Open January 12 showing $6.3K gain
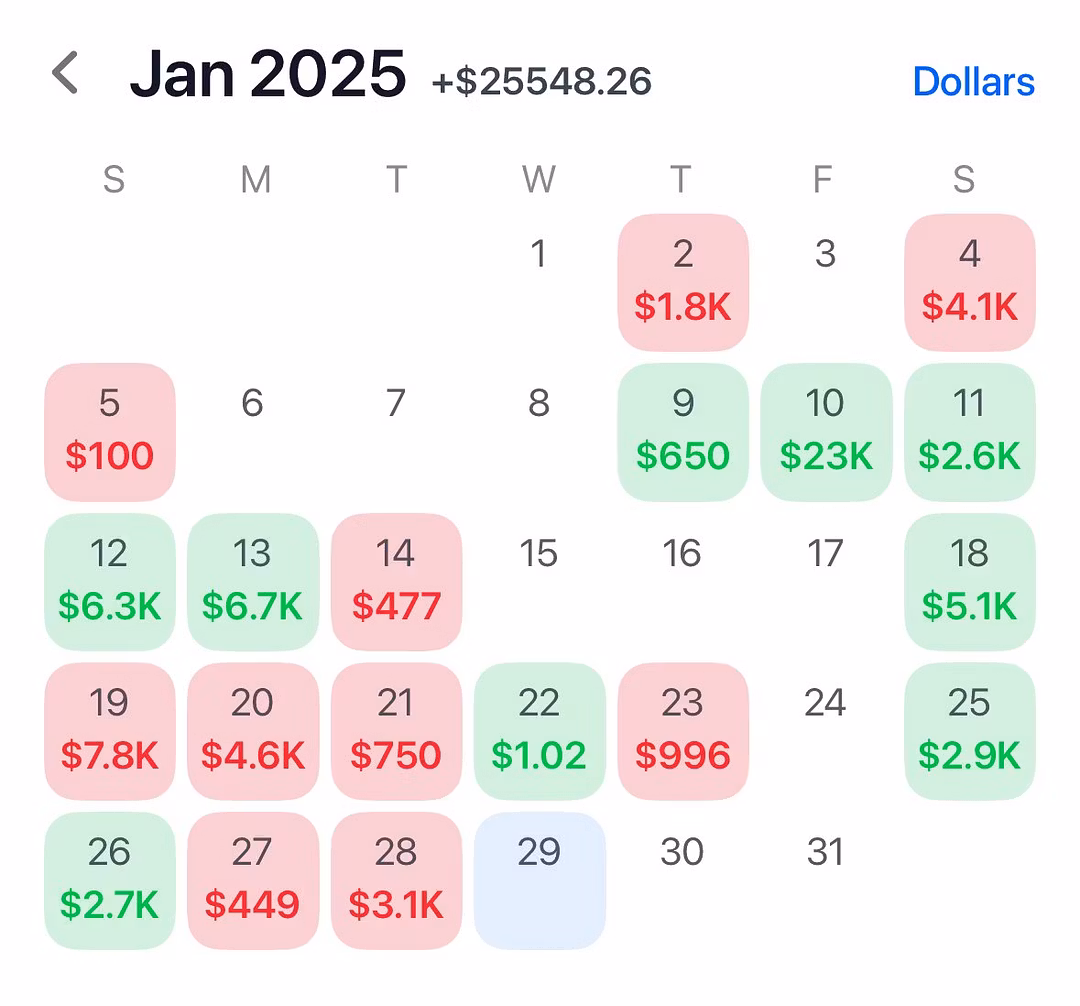This screenshot has height=1006, width=1080. pos(110,581)
